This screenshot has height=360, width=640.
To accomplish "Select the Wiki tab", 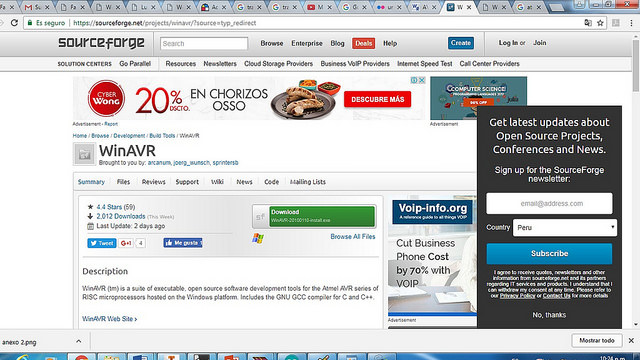I will 217,182.
